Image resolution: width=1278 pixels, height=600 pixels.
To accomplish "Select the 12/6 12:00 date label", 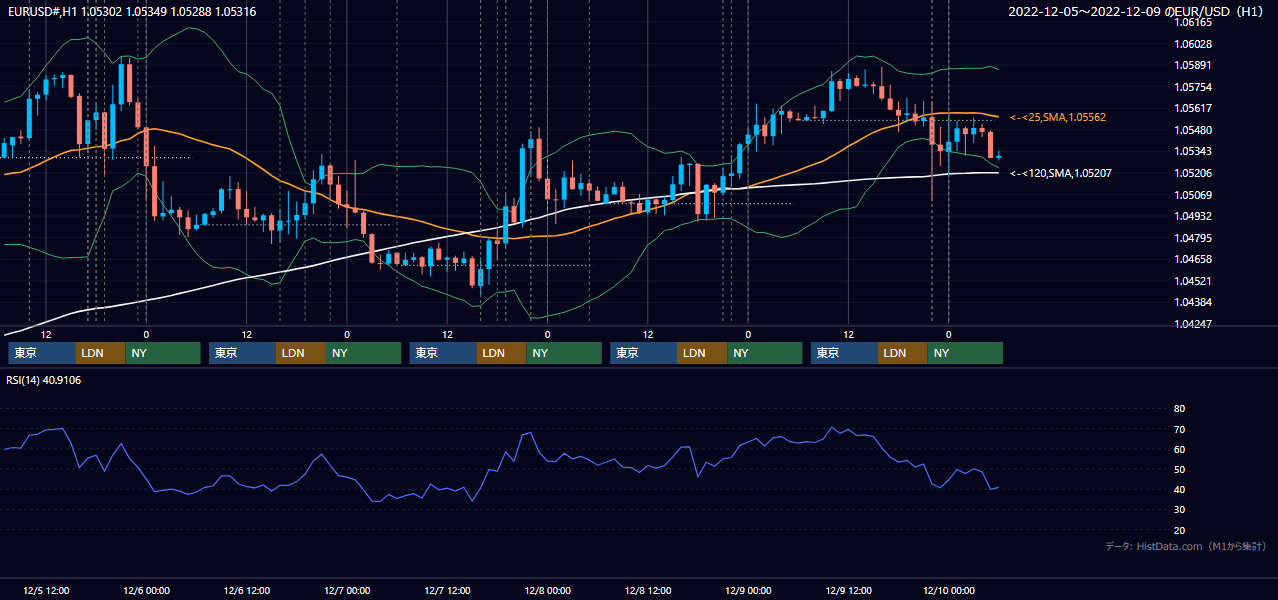I will (246, 590).
